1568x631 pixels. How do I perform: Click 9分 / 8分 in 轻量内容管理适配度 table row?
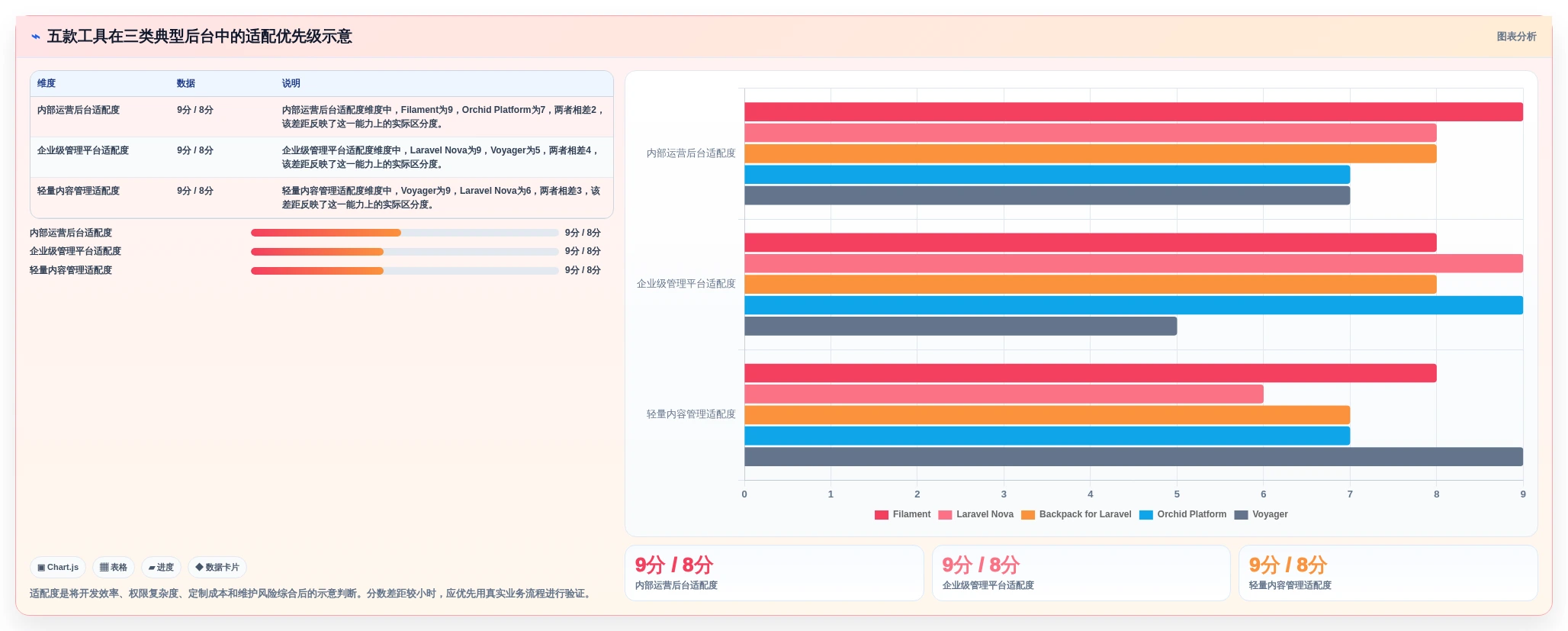coord(195,191)
